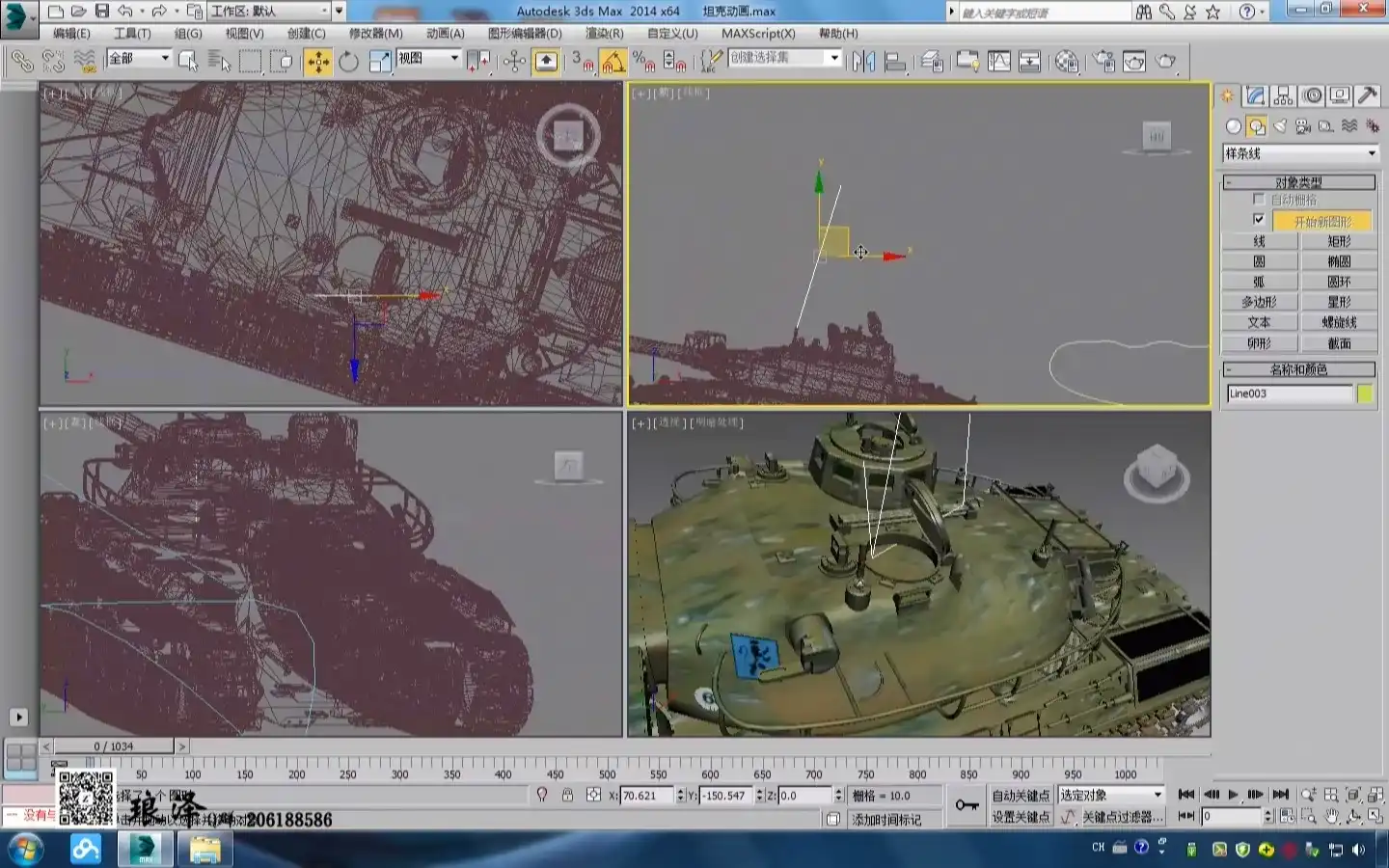Image resolution: width=1389 pixels, height=868 pixels.
Task: Open the 选定对象 key mode dropdown
Action: tap(1157, 795)
